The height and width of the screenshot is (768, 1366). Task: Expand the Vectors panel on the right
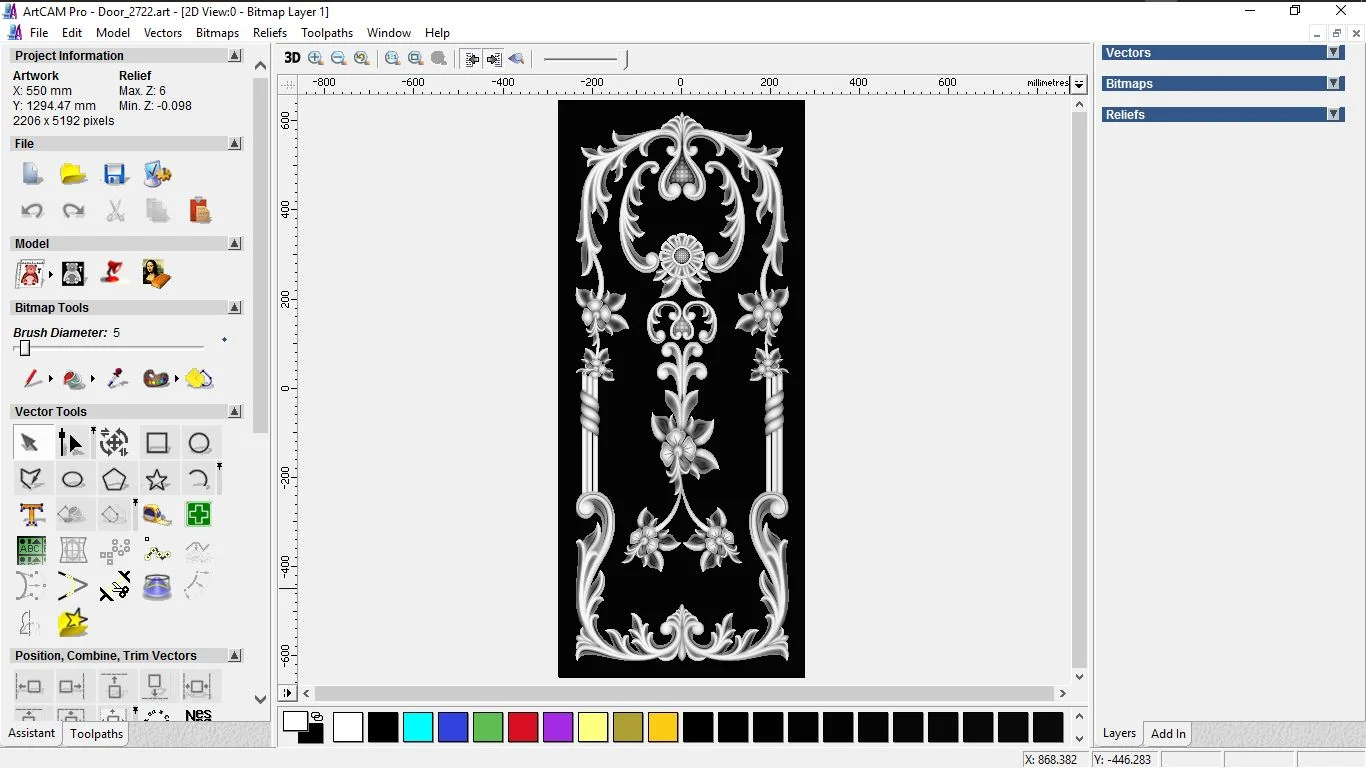coord(1333,53)
